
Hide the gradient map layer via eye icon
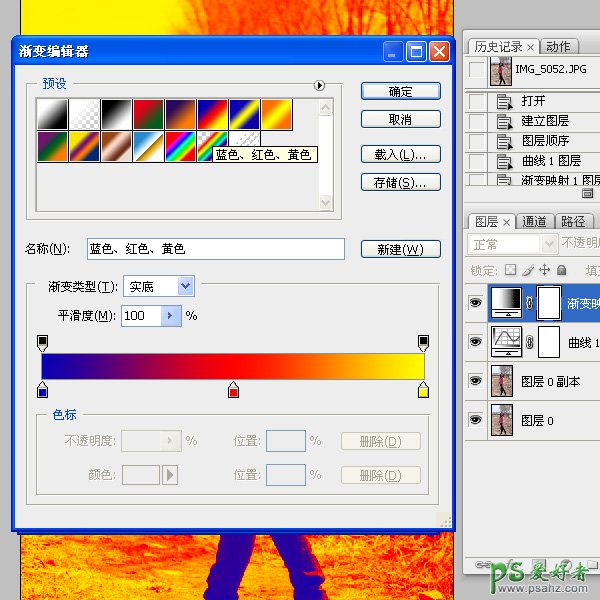click(475, 302)
